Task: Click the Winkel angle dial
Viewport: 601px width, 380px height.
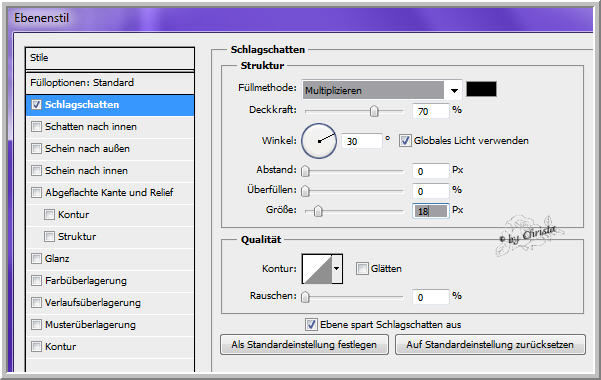Action: pos(319,141)
